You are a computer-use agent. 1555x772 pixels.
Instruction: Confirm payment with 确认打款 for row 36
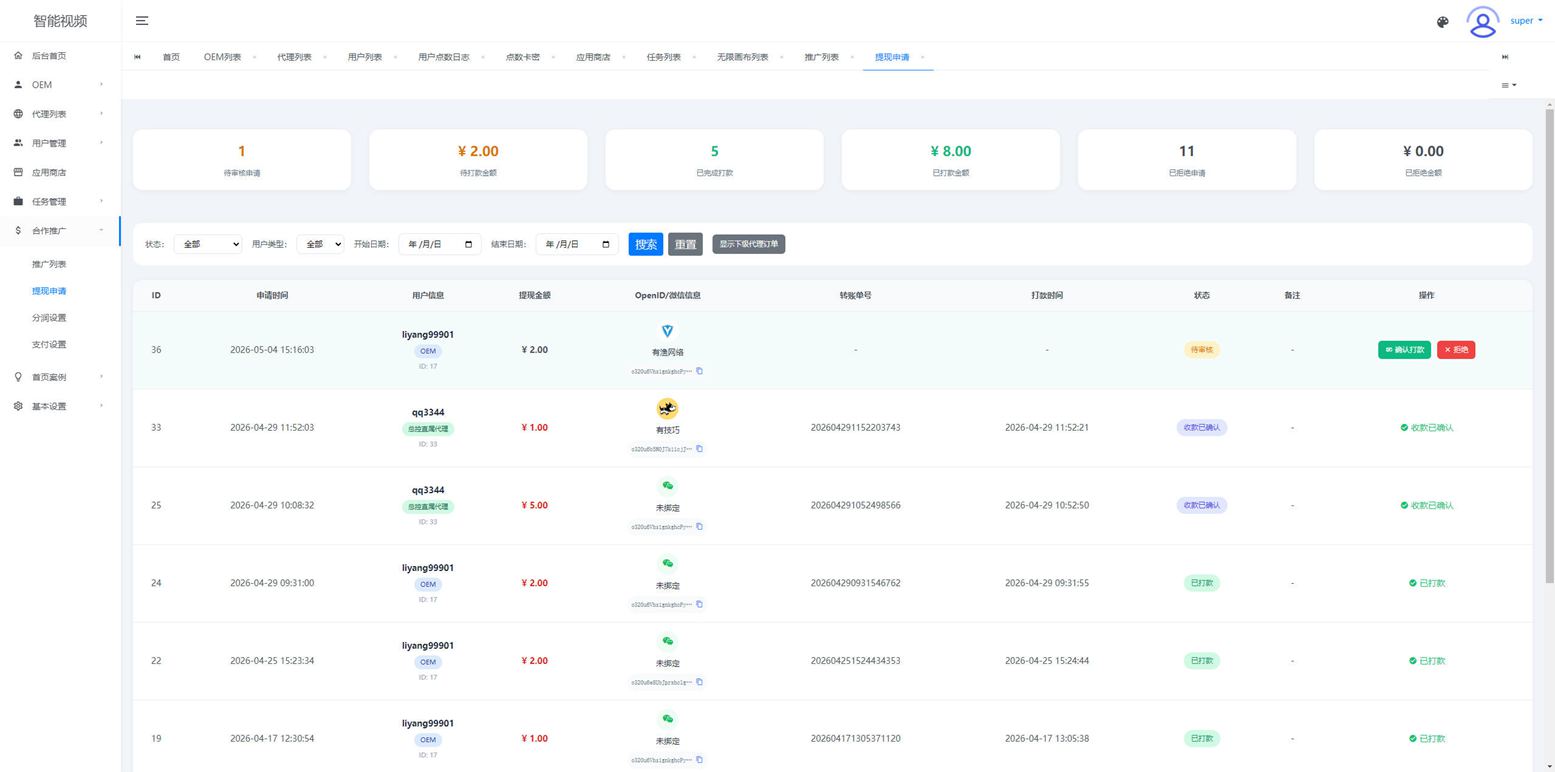click(1404, 350)
